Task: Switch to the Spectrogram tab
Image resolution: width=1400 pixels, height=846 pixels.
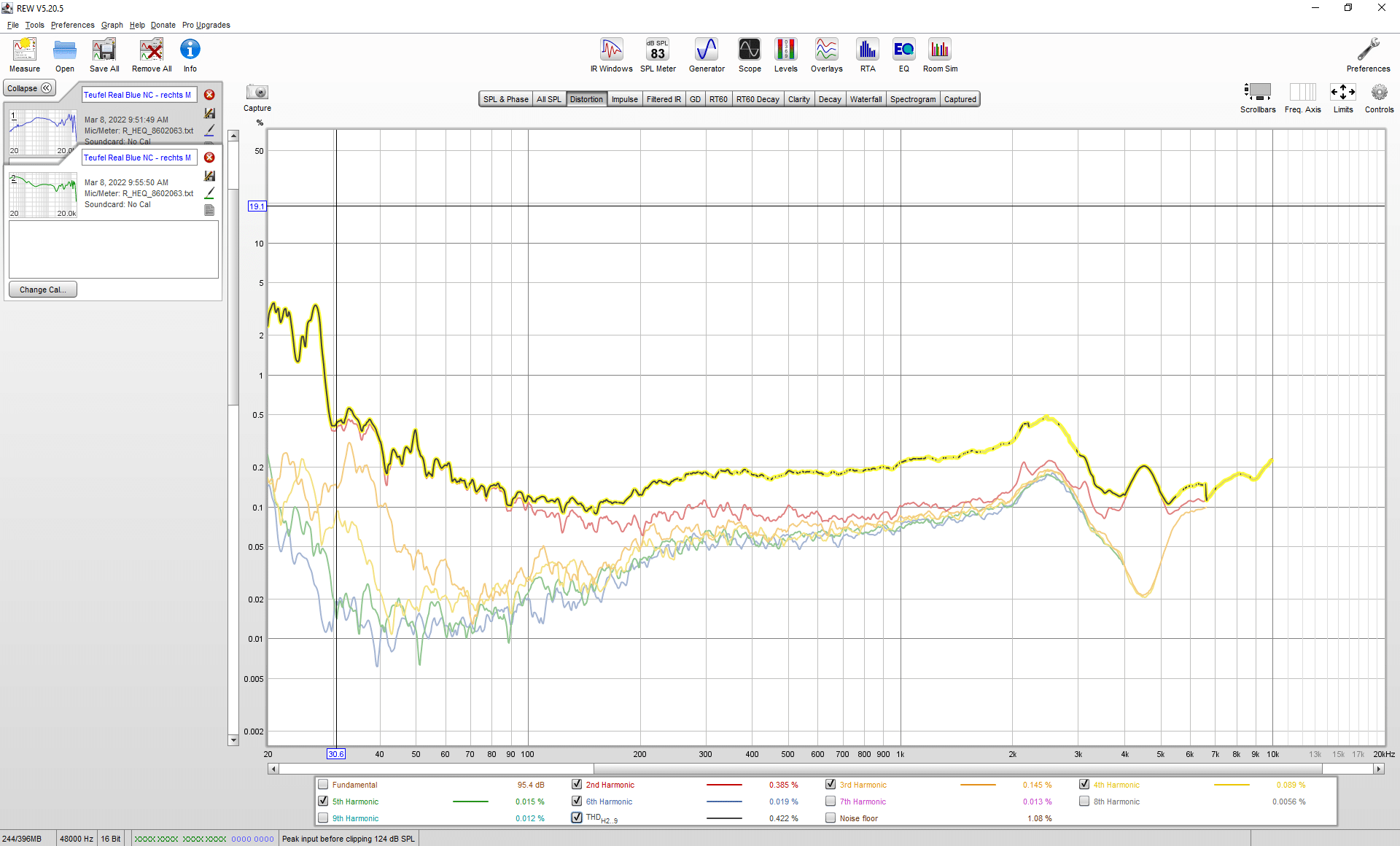Action: pos(913,99)
